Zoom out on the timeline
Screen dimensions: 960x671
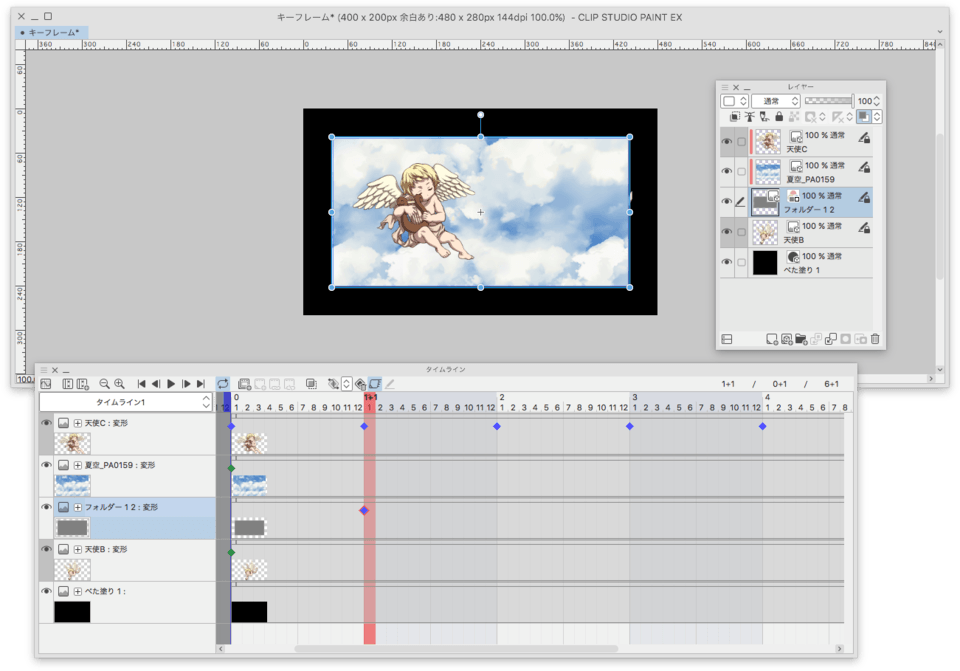[104, 383]
